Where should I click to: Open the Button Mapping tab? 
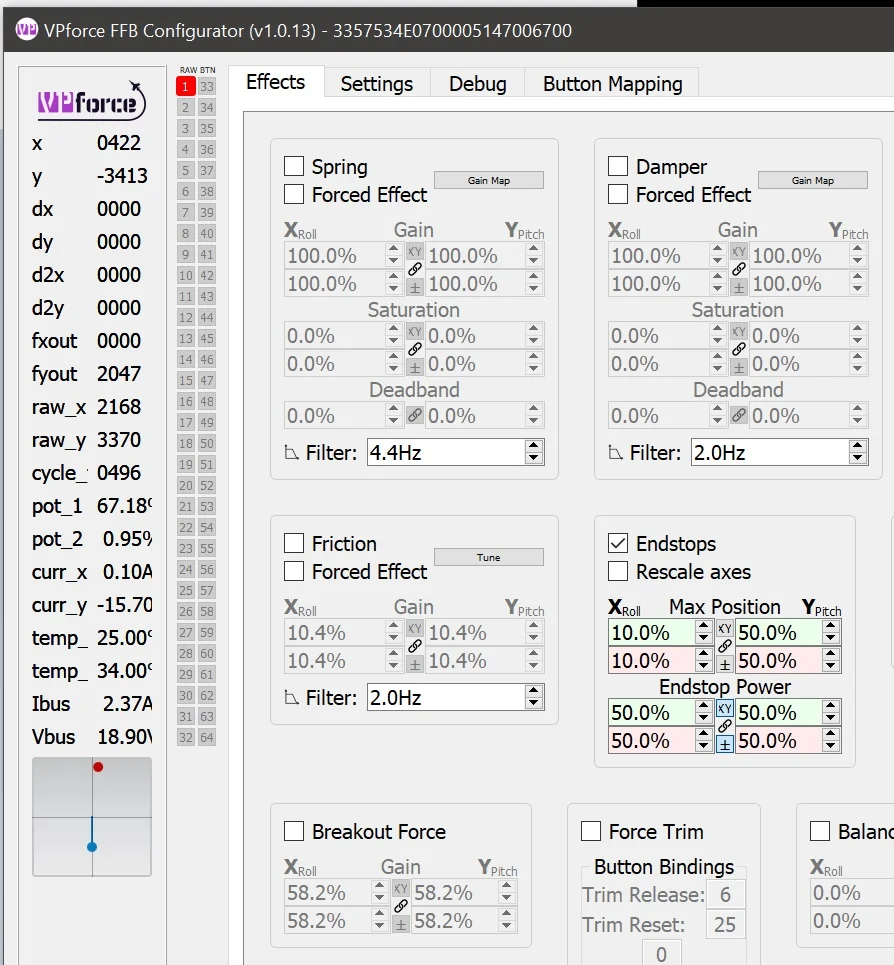(612, 84)
